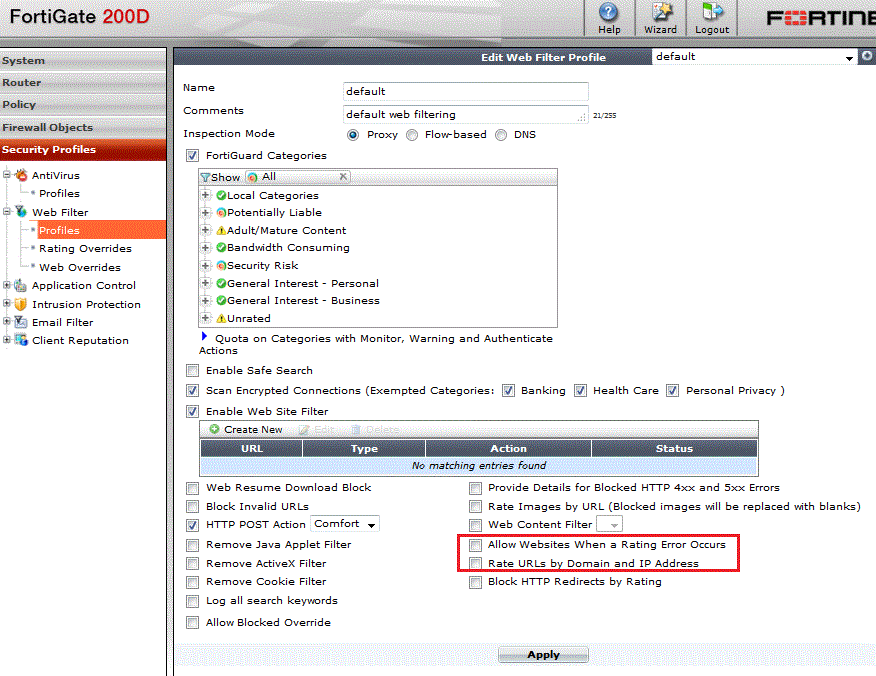Viewport: 876px width, 676px height.
Task: Expand Application Control tree node
Action: click(7, 285)
